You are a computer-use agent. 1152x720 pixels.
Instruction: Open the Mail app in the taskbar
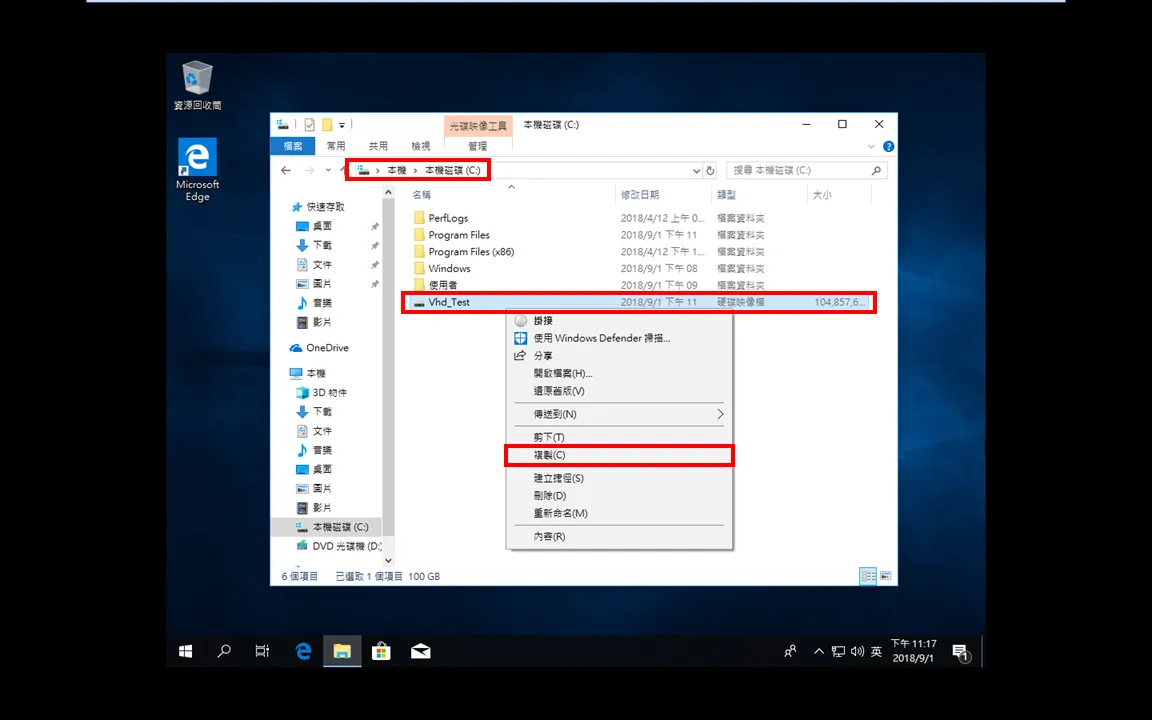pos(420,651)
